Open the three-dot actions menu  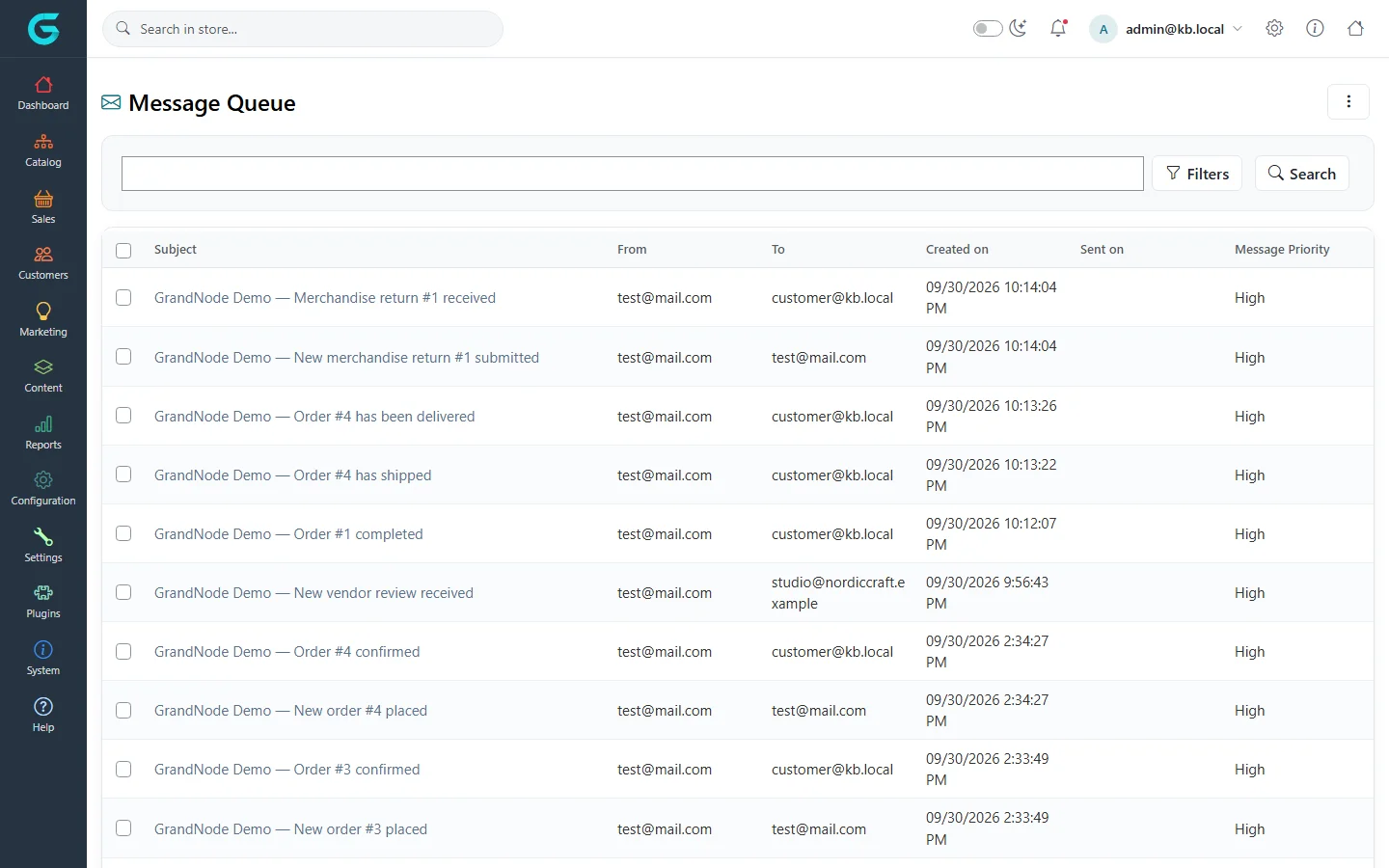tap(1348, 101)
